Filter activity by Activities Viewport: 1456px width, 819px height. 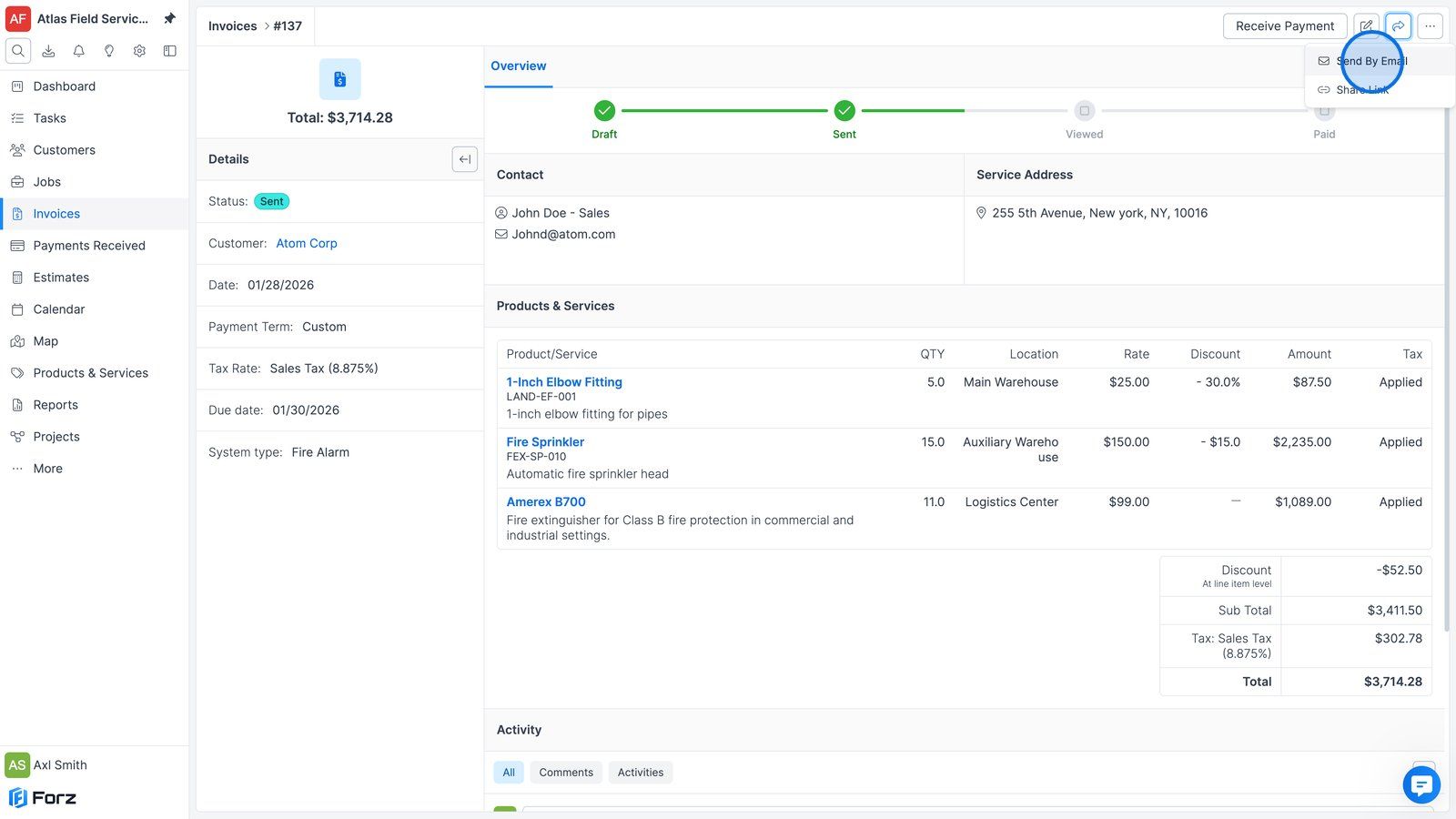641,773
